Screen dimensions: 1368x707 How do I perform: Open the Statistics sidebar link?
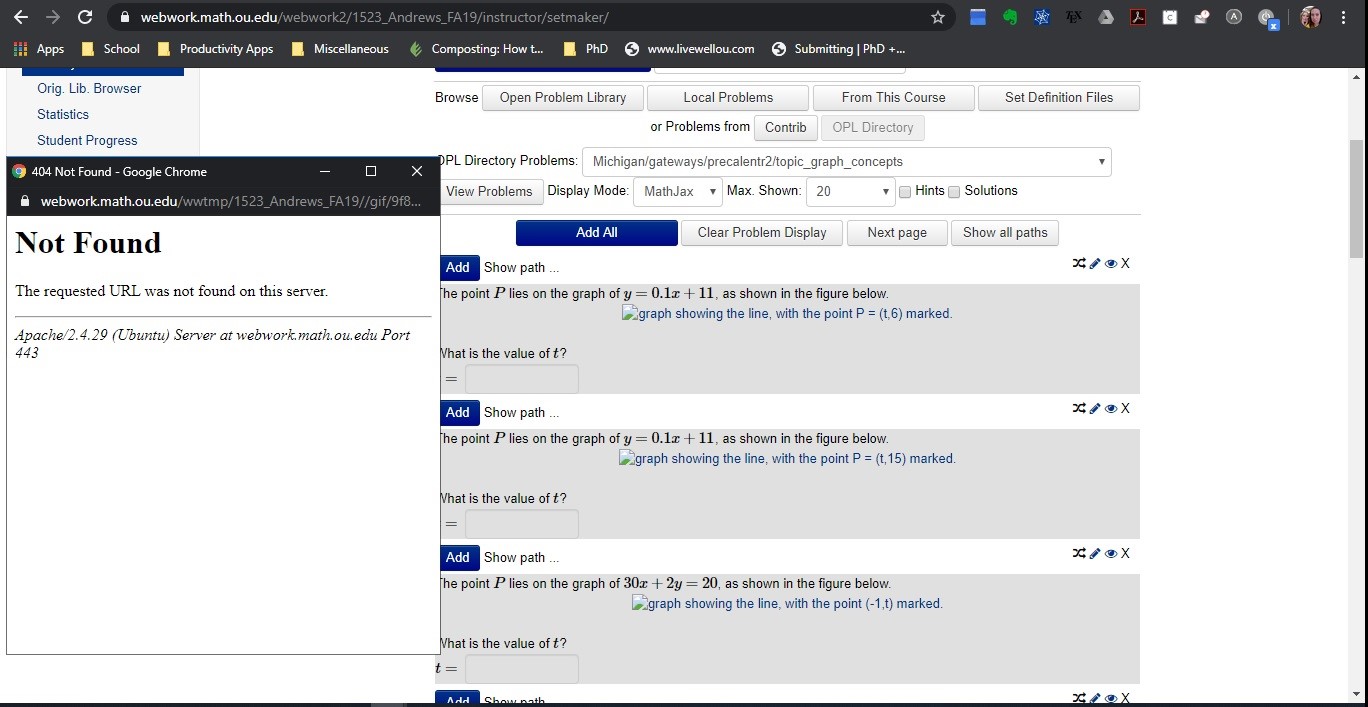tap(63, 115)
